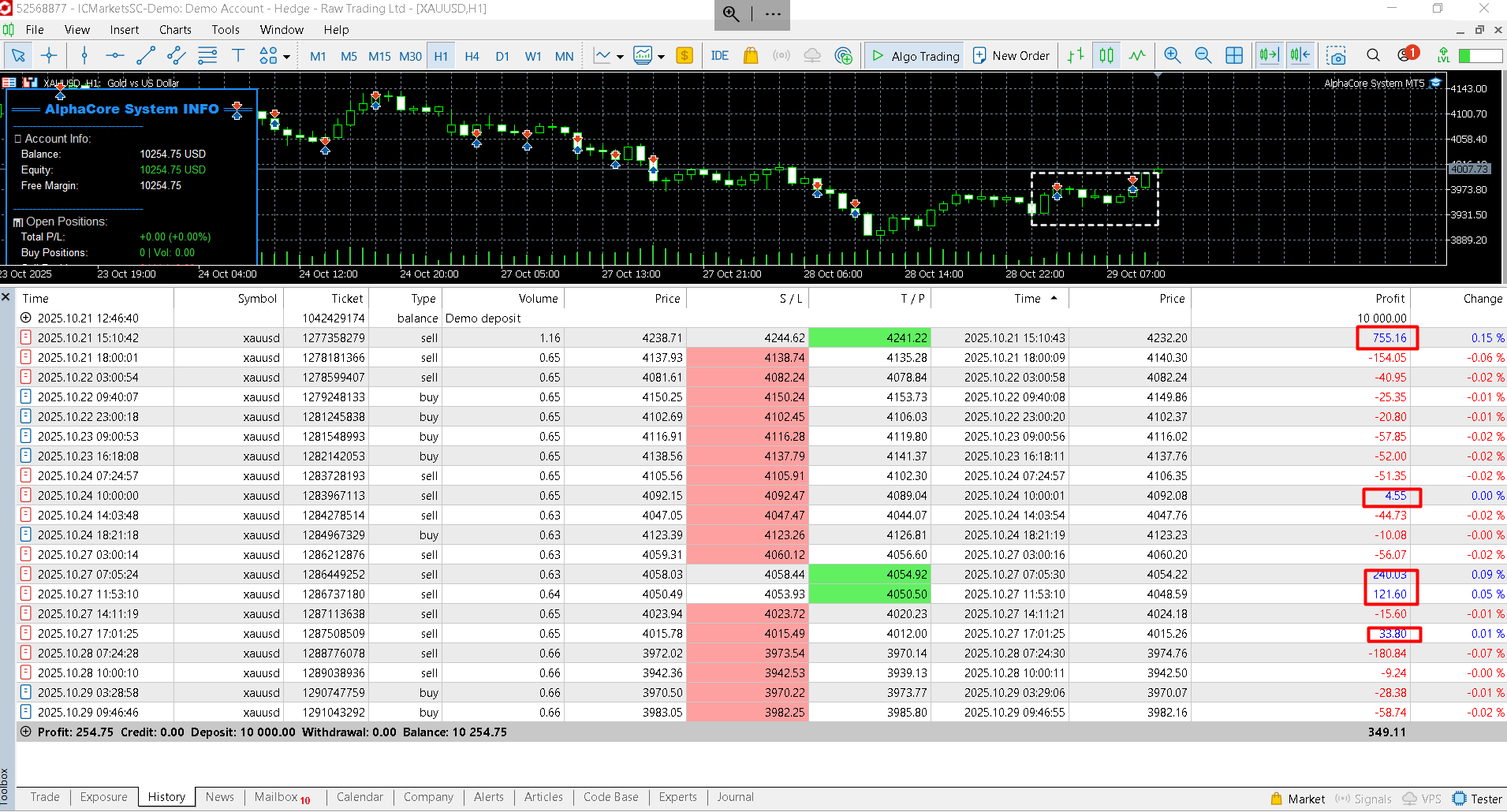Toggle chart auto scroll to end
This screenshot has width=1507, height=812.
coord(1268,55)
